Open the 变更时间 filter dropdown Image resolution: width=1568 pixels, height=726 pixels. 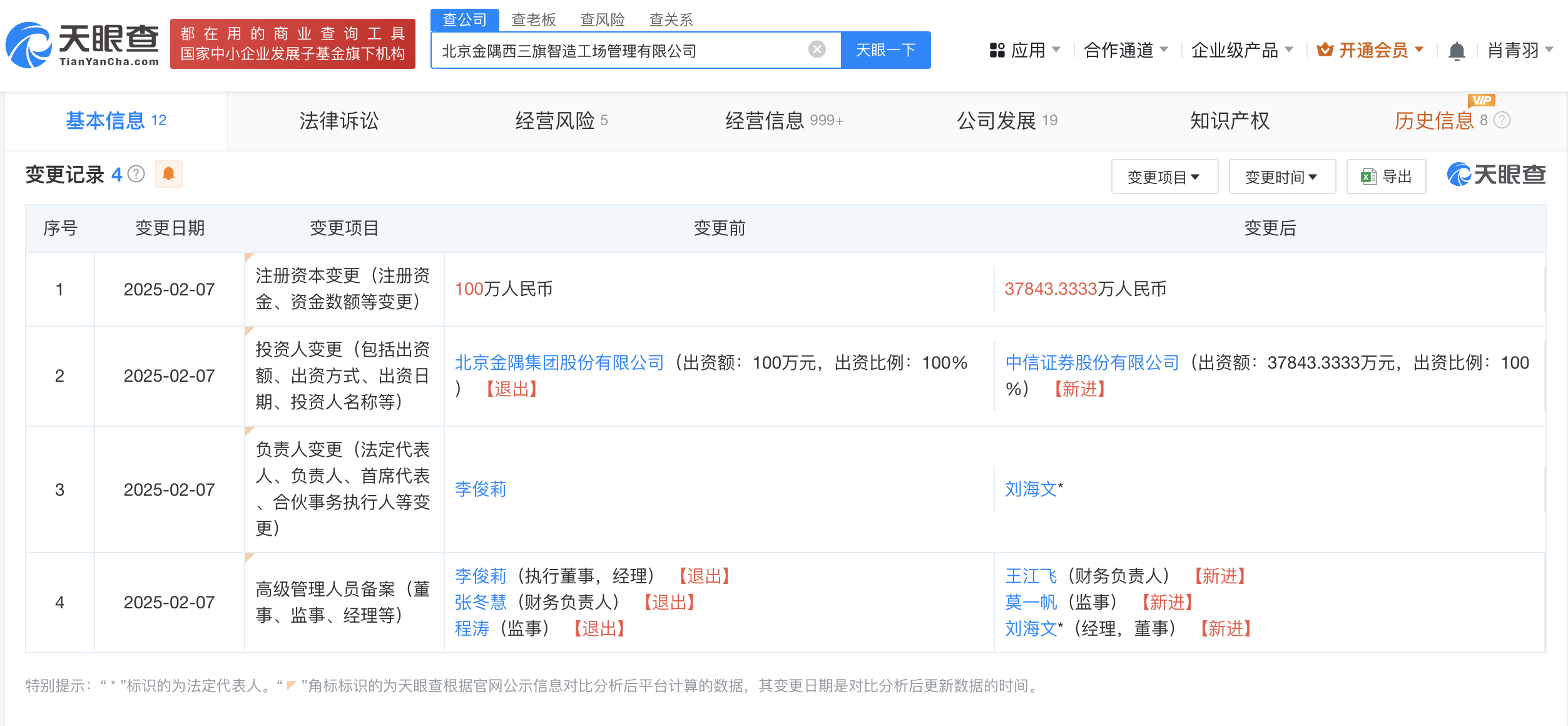pyautogui.click(x=1282, y=176)
